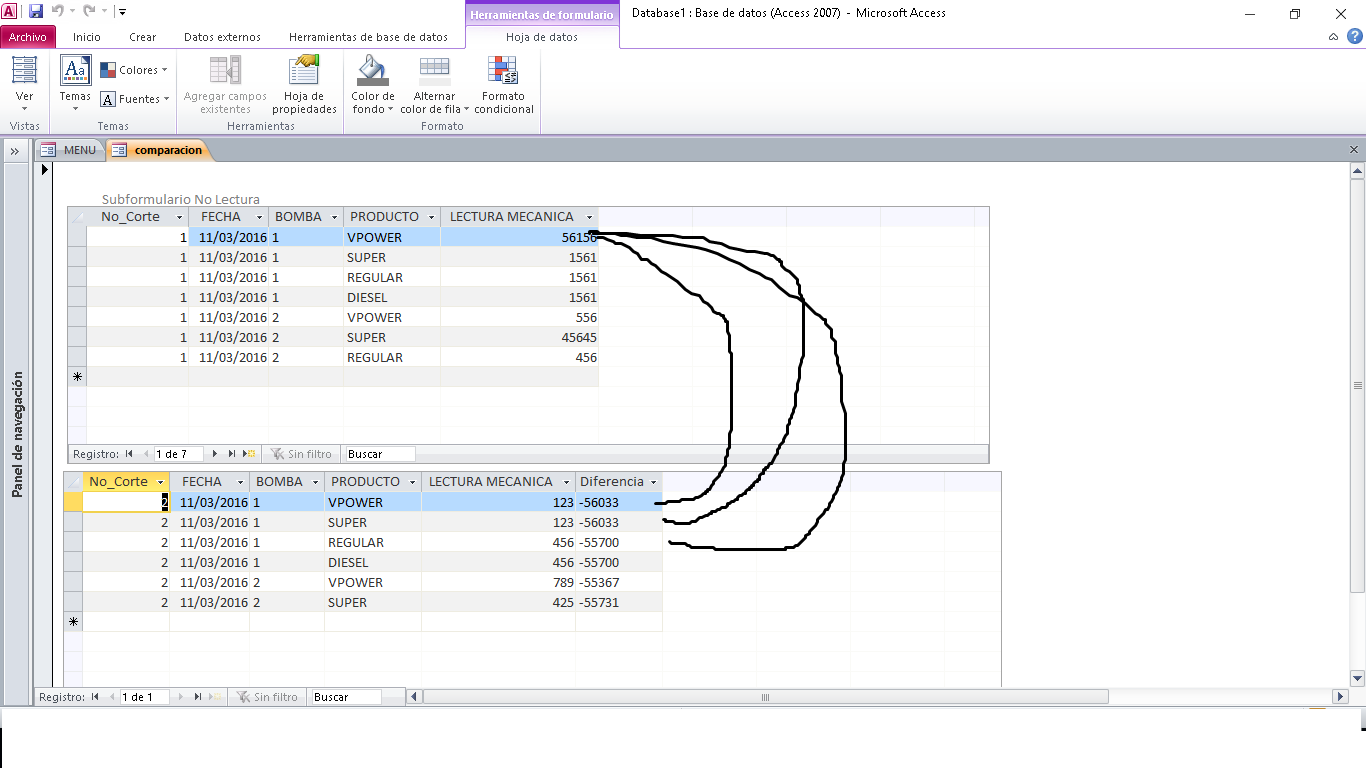
Task: Open PRODUCTO filter dropdown in upper subform
Action: [x=431, y=217]
